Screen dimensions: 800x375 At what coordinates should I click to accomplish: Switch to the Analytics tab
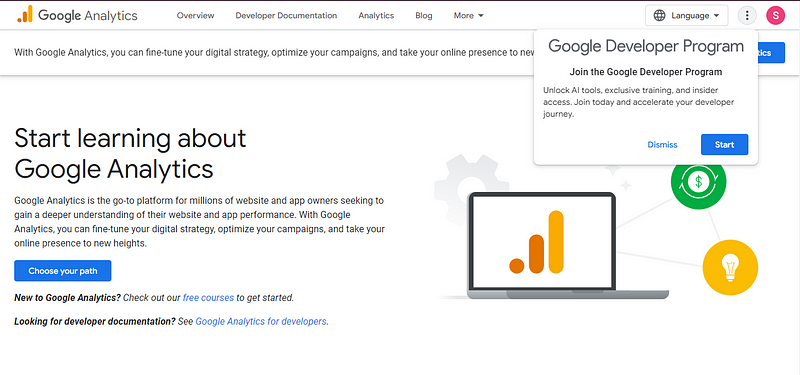pyautogui.click(x=376, y=16)
